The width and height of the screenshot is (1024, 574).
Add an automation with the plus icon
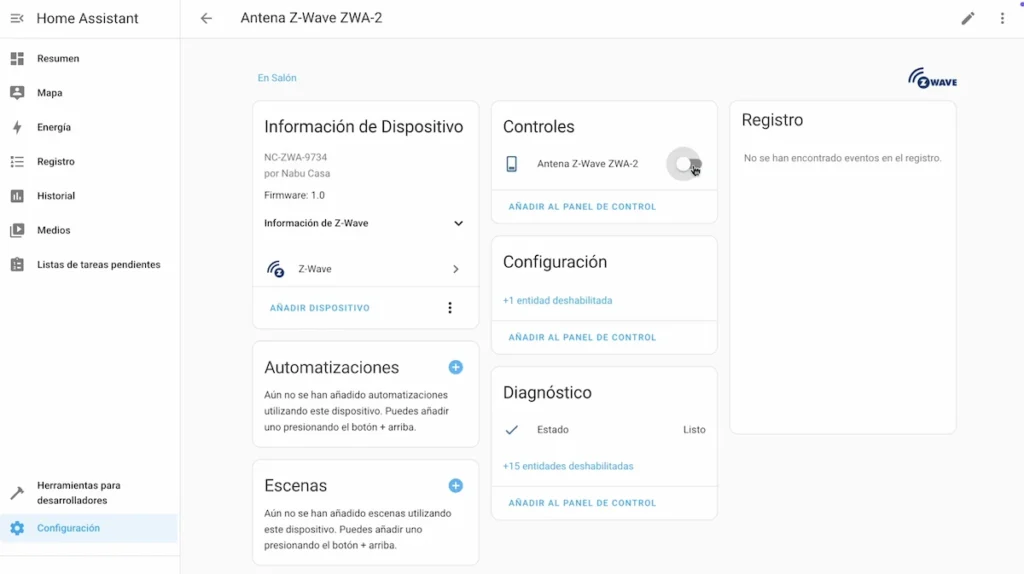(456, 367)
